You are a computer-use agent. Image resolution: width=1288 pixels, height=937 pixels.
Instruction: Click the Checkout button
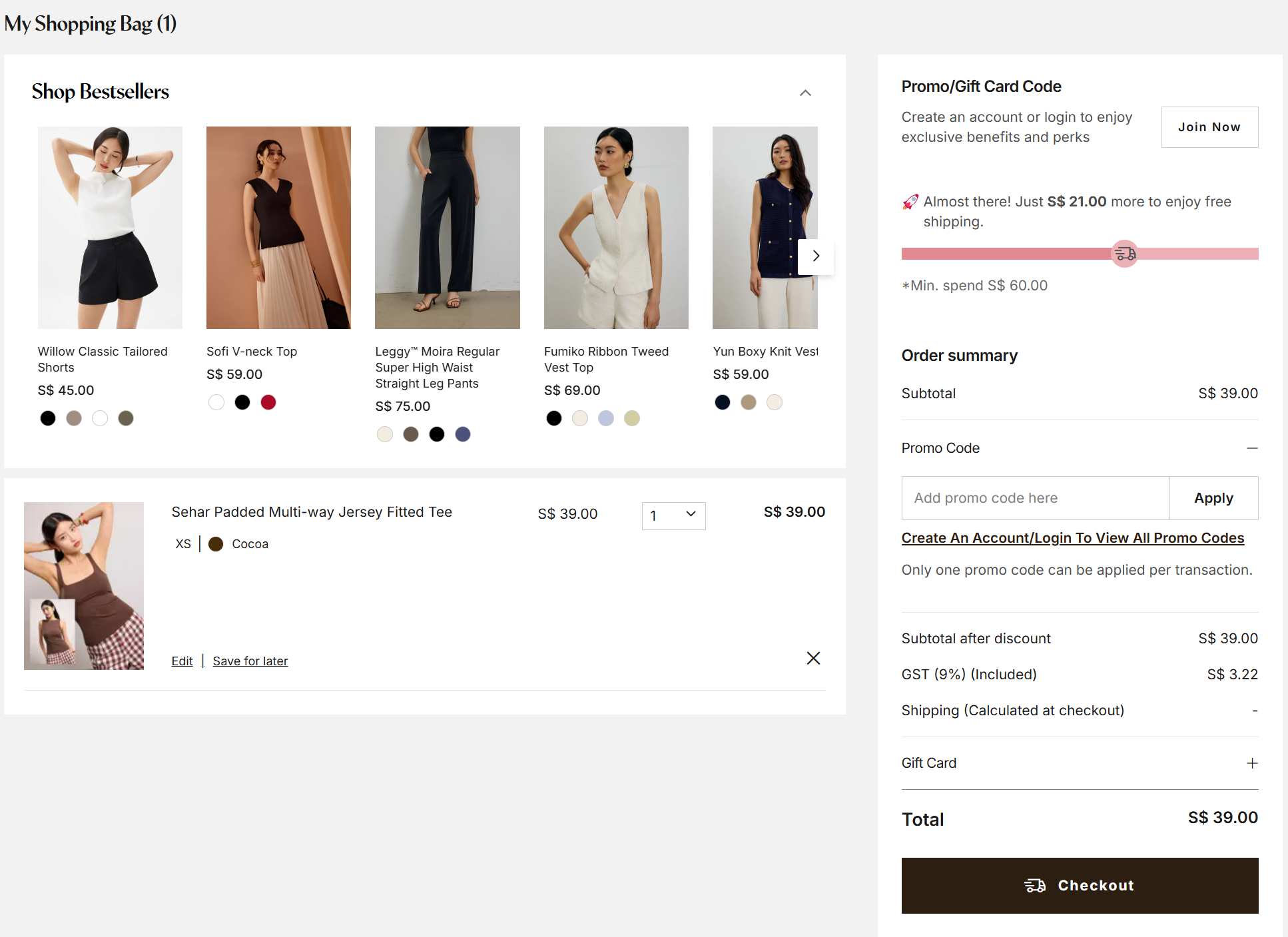[1080, 885]
